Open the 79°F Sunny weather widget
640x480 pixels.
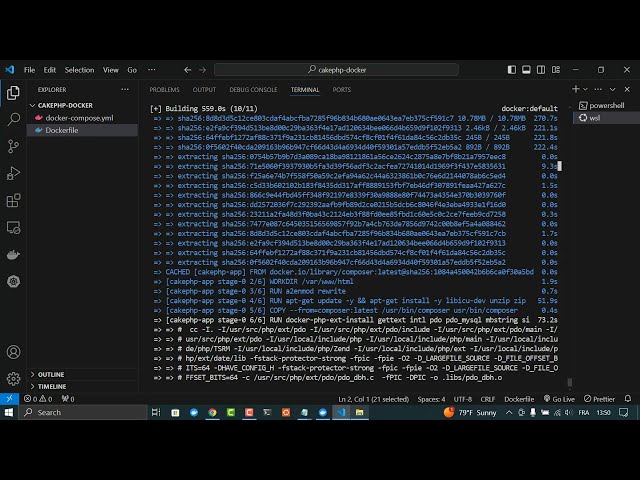[470, 412]
